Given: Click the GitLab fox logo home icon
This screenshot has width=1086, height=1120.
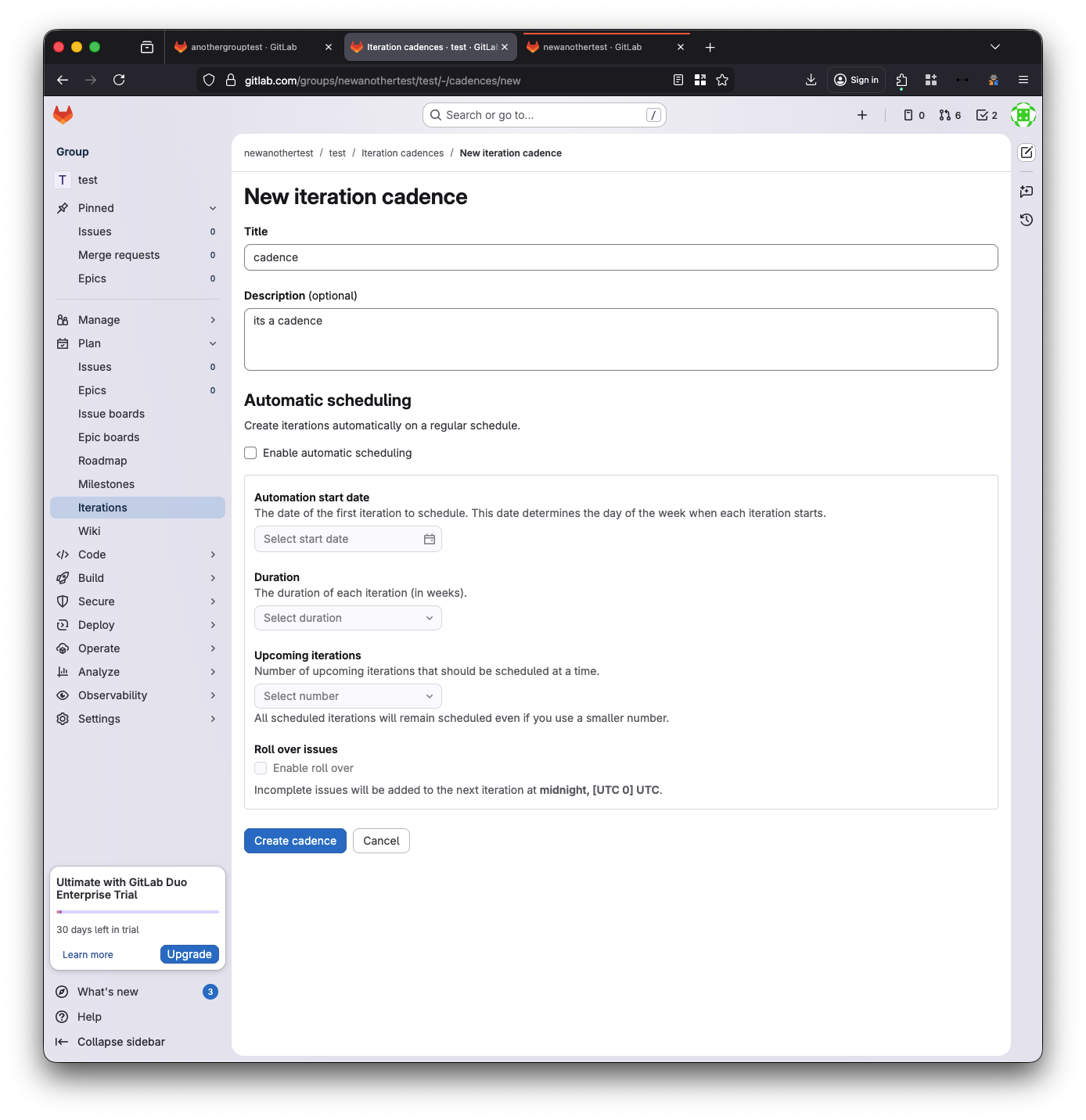Looking at the screenshot, I should pos(63,115).
